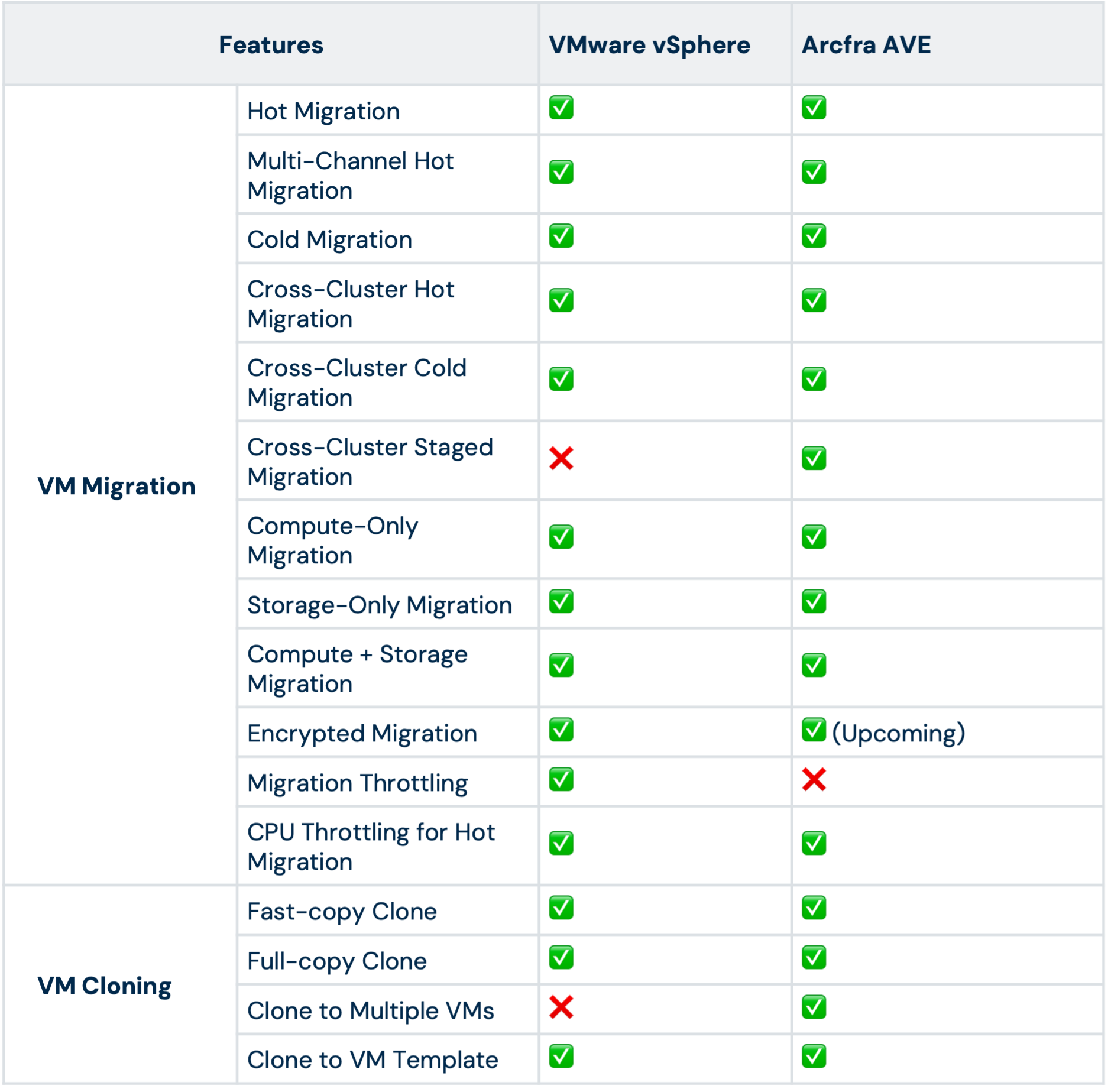Select the CPU Throttling for Hot Migration label
The height and width of the screenshot is (1092, 1111).
click(371, 847)
